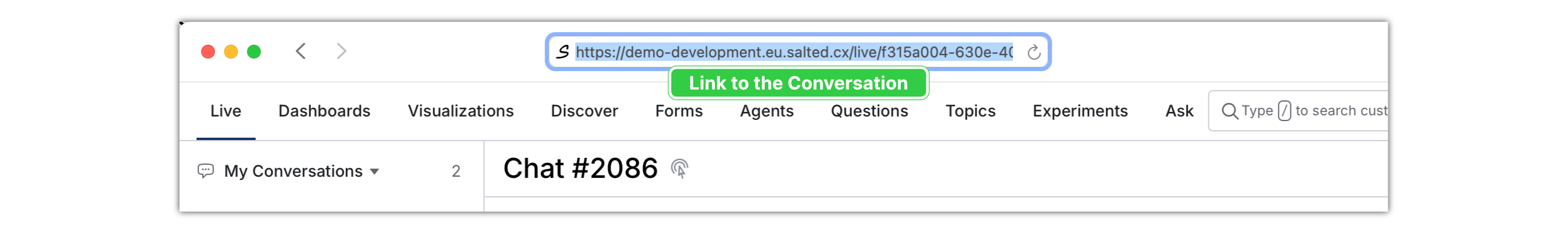The image size is (1568, 233).
Task: Click the Salted site icon in address bar
Action: [563, 52]
